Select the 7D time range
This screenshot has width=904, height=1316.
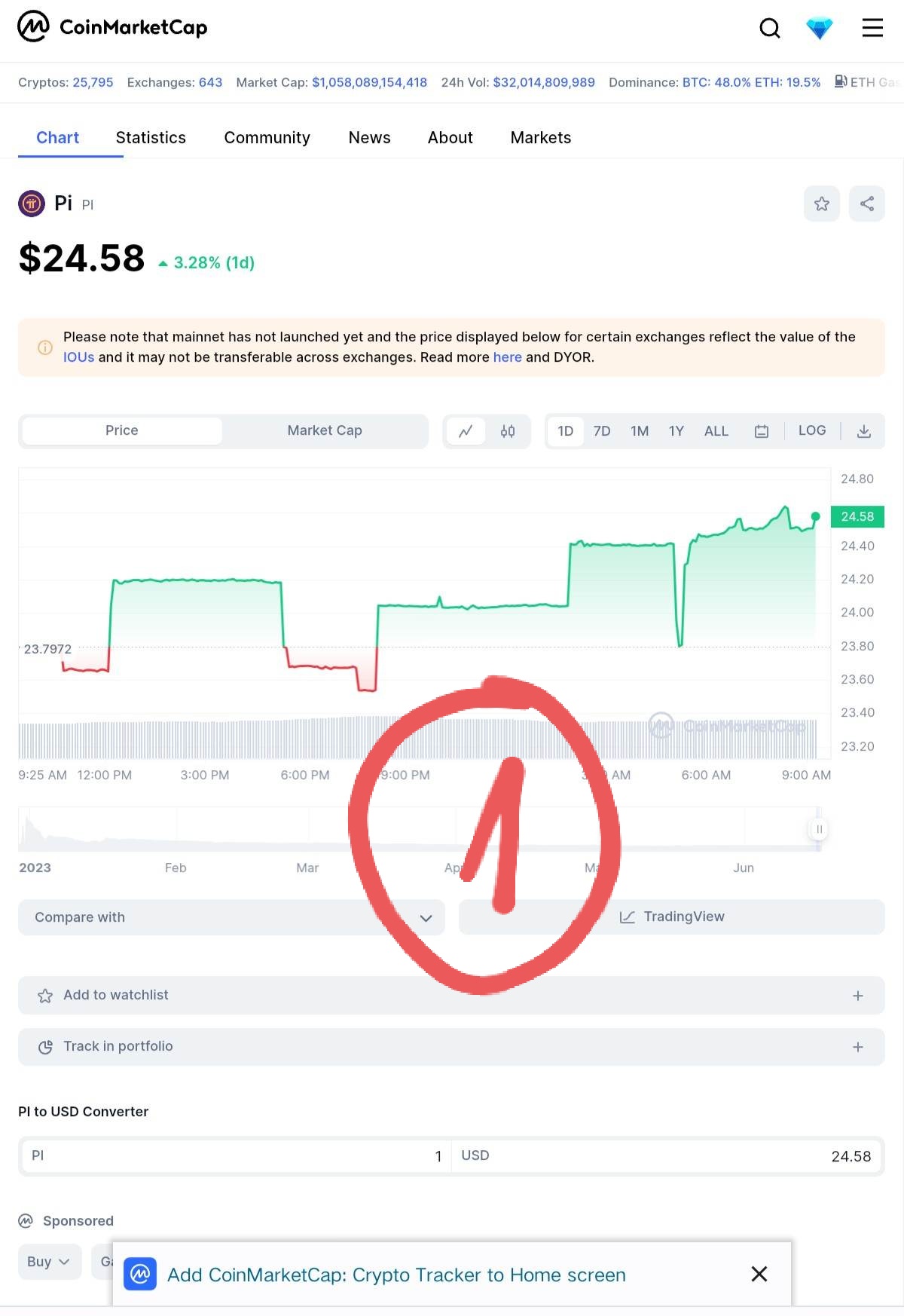point(602,431)
